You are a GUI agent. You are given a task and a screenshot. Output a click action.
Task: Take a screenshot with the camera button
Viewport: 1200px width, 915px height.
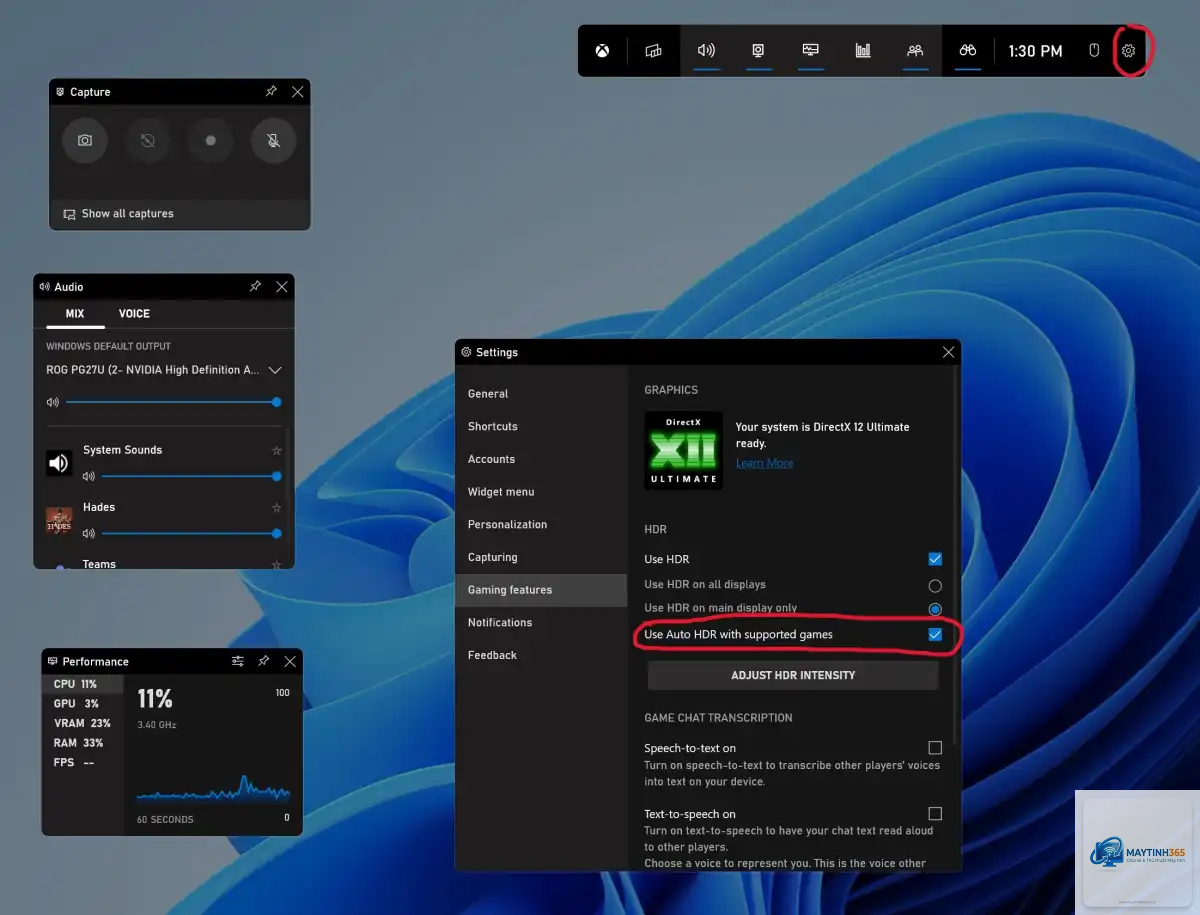pos(85,141)
